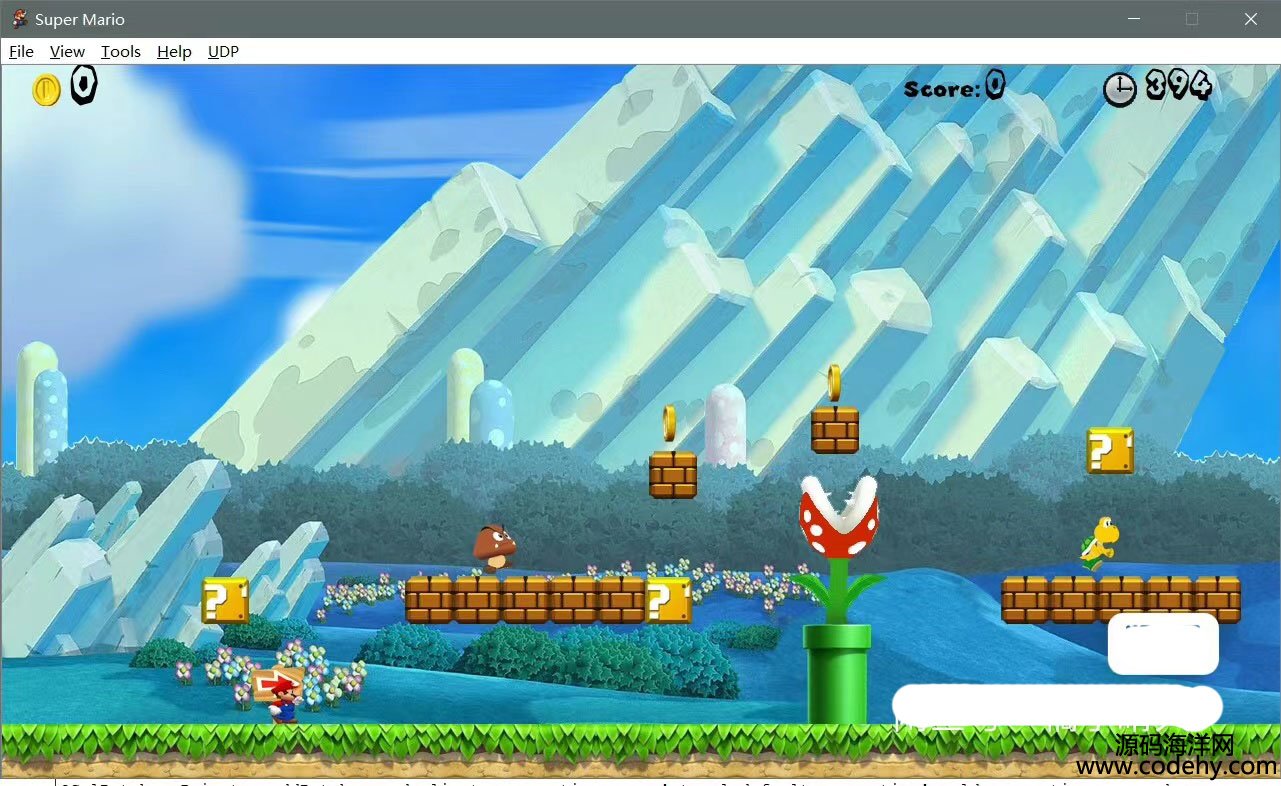Open the View menu
The image size is (1281, 786).
point(67,52)
